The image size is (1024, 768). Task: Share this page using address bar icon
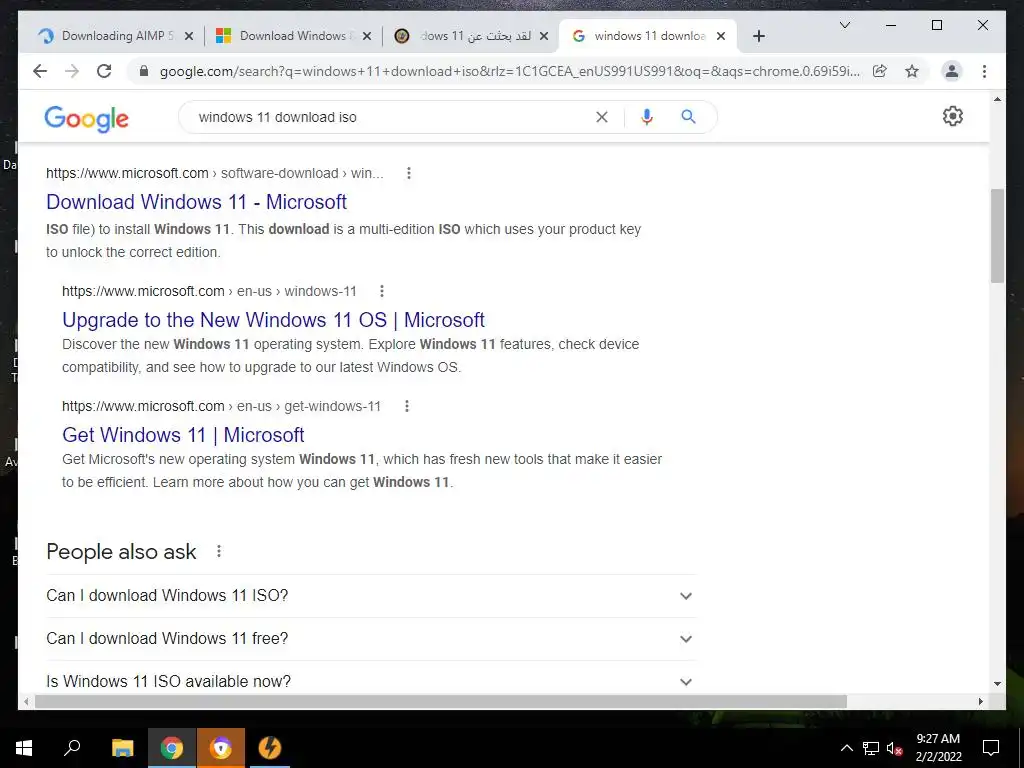880,71
